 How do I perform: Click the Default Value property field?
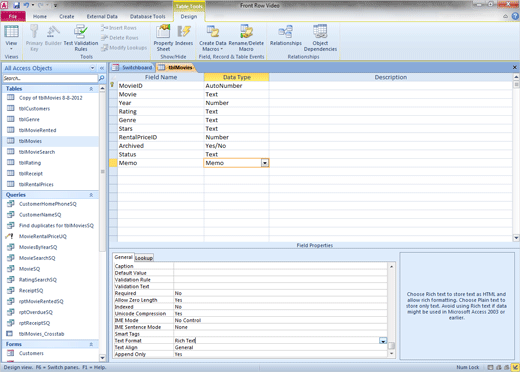pyautogui.click(x=280, y=273)
